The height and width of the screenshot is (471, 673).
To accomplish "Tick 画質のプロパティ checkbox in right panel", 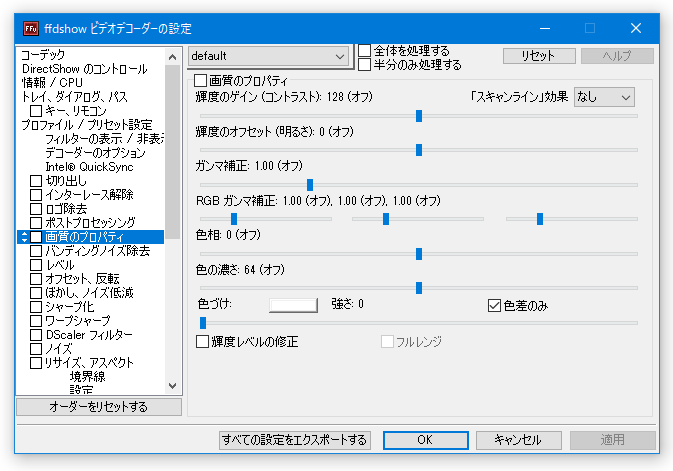I will coord(200,81).
